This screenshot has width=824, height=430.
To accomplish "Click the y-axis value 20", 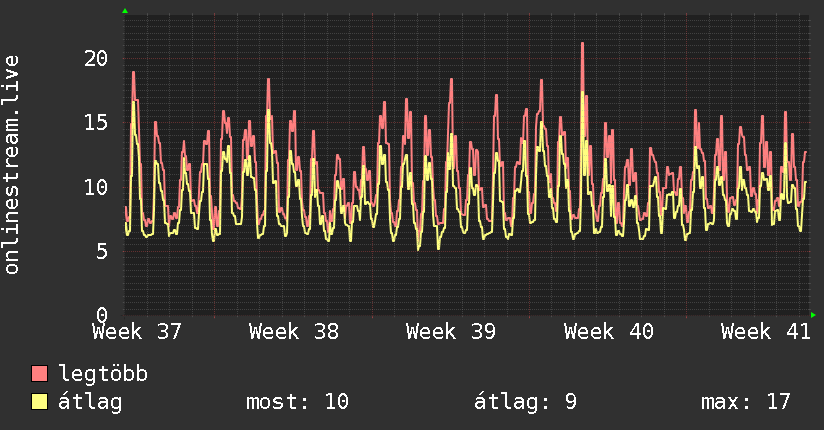I will click(x=96, y=58).
